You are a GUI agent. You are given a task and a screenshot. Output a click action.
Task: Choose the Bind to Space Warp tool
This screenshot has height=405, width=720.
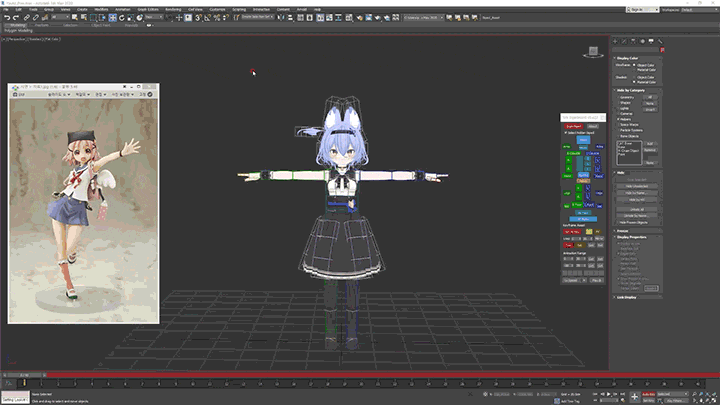pos(45,17)
